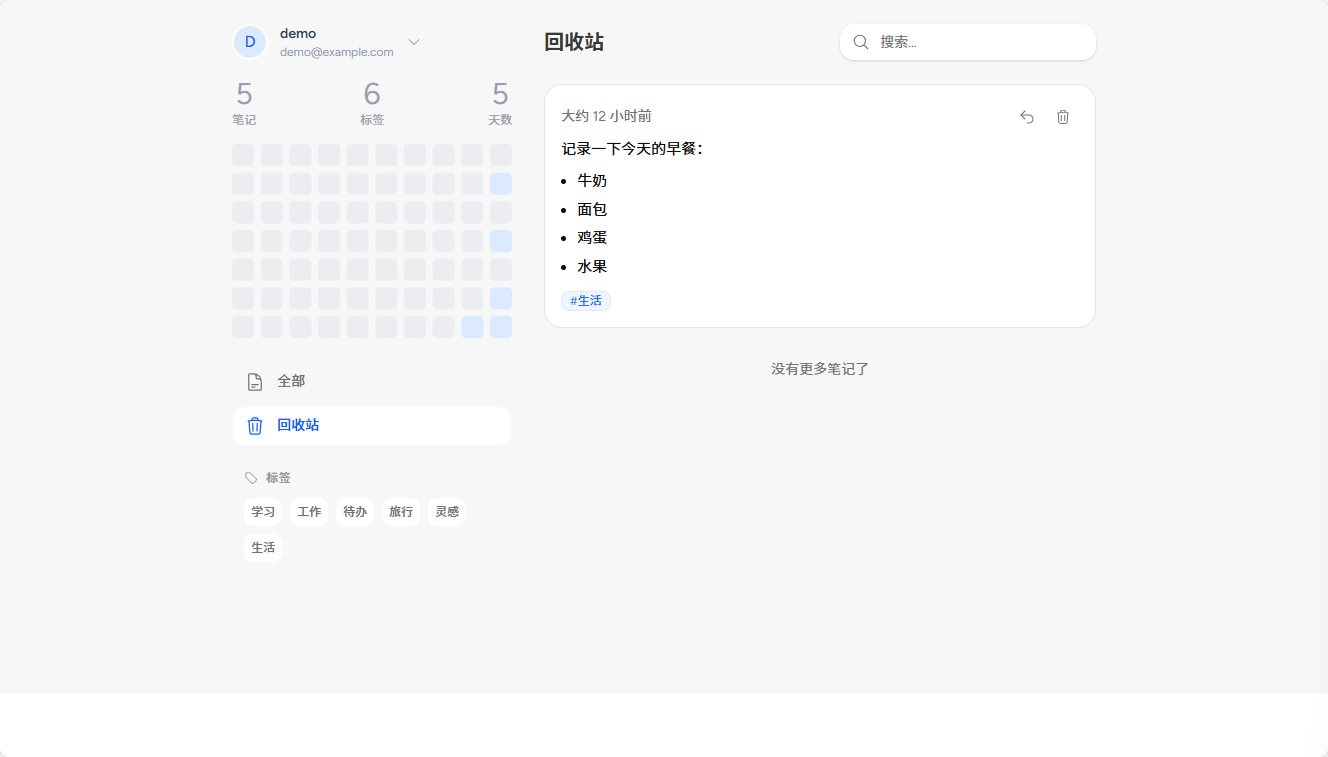Click the magnifier icon in the search bar
The image size is (1328, 757).
[x=861, y=42]
